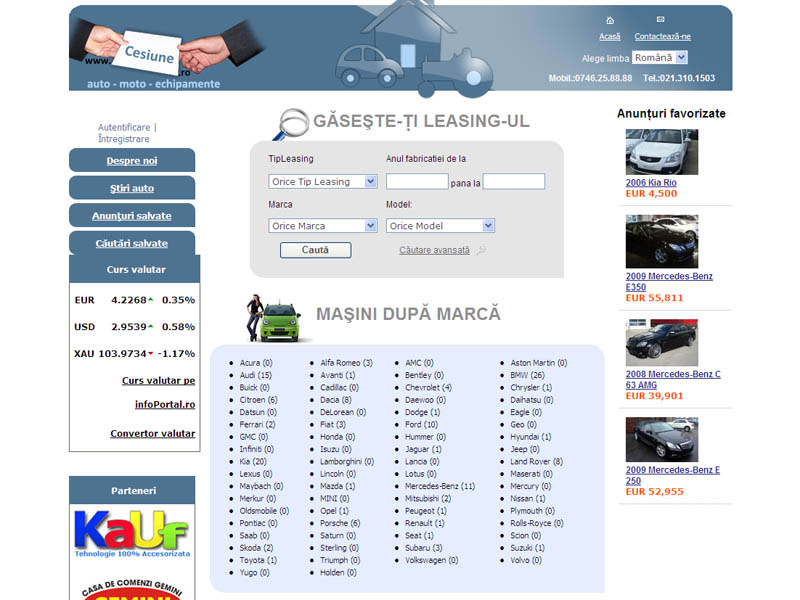Select the Mercedes-Benz (11) brand
The height and width of the screenshot is (600, 800).
(x=440, y=486)
